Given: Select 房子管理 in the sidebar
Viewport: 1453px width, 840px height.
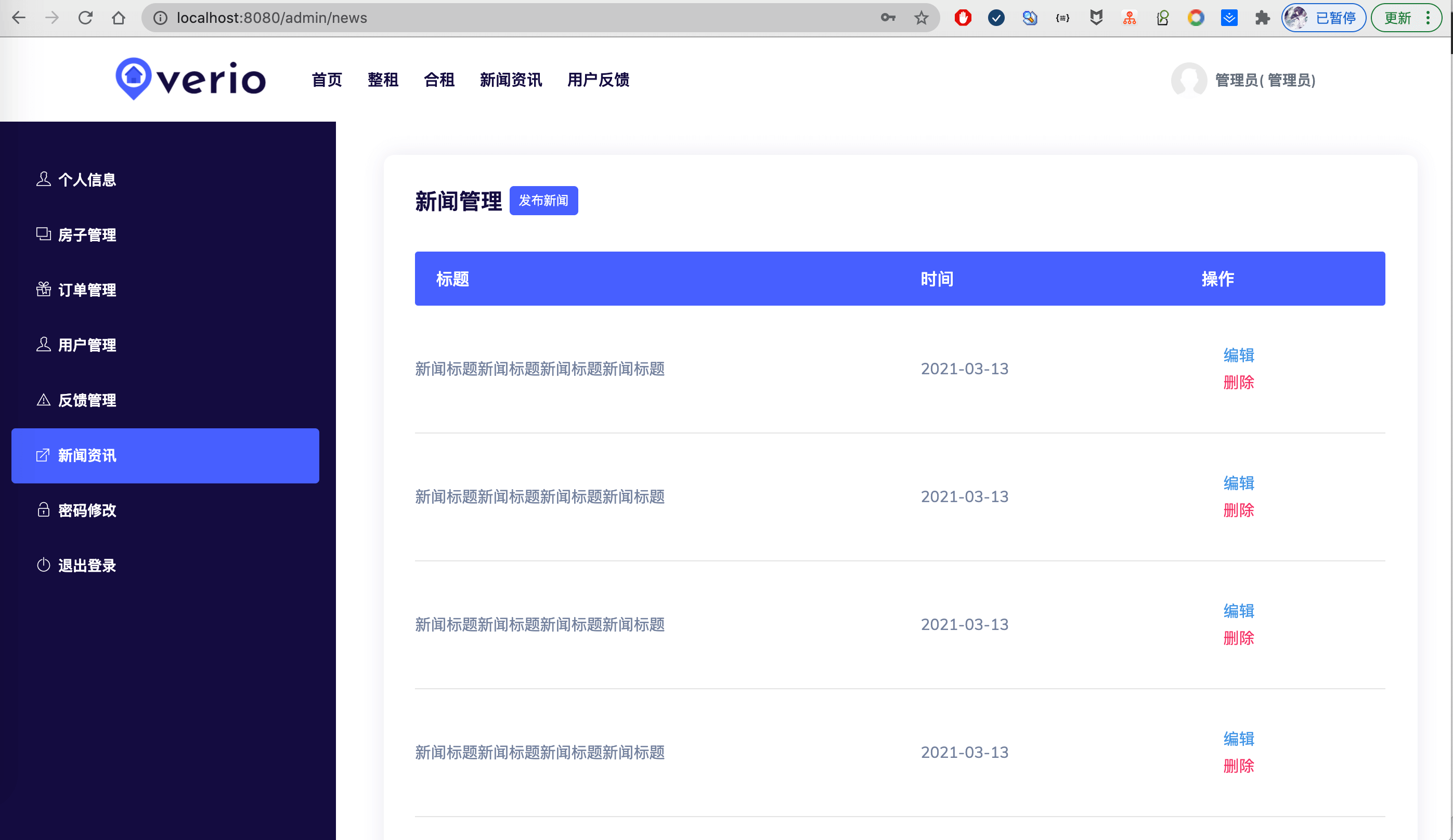Looking at the screenshot, I should (x=86, y=234).
